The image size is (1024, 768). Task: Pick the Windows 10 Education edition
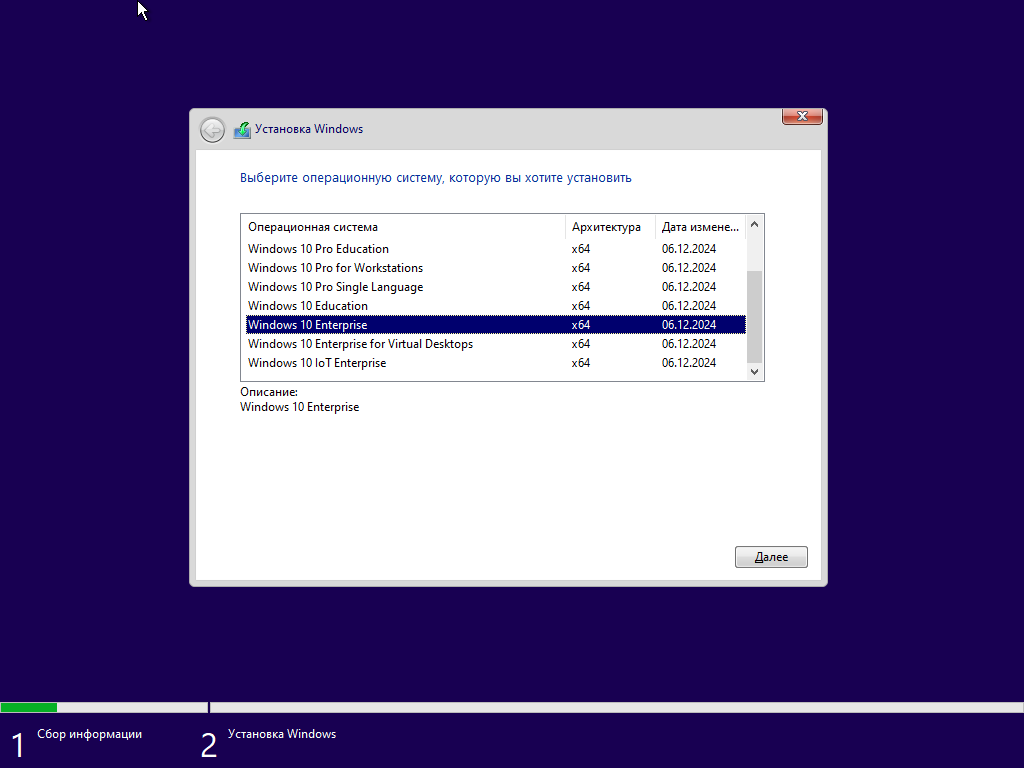[496, 306]
